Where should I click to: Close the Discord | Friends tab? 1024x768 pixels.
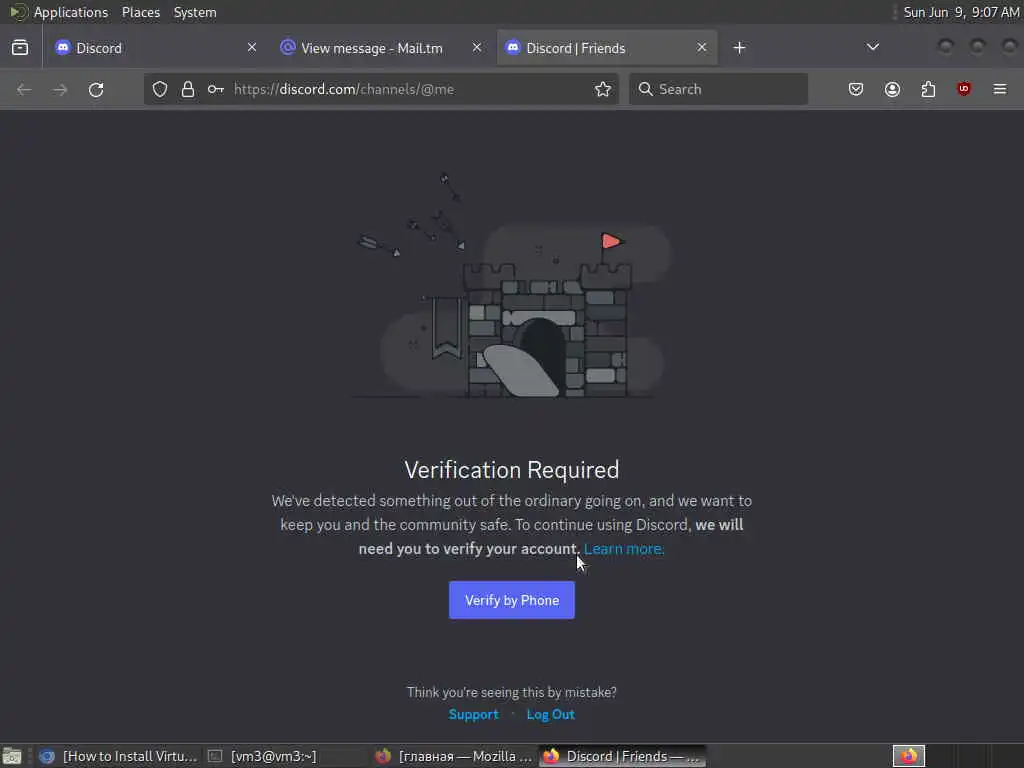pos(701,48)
